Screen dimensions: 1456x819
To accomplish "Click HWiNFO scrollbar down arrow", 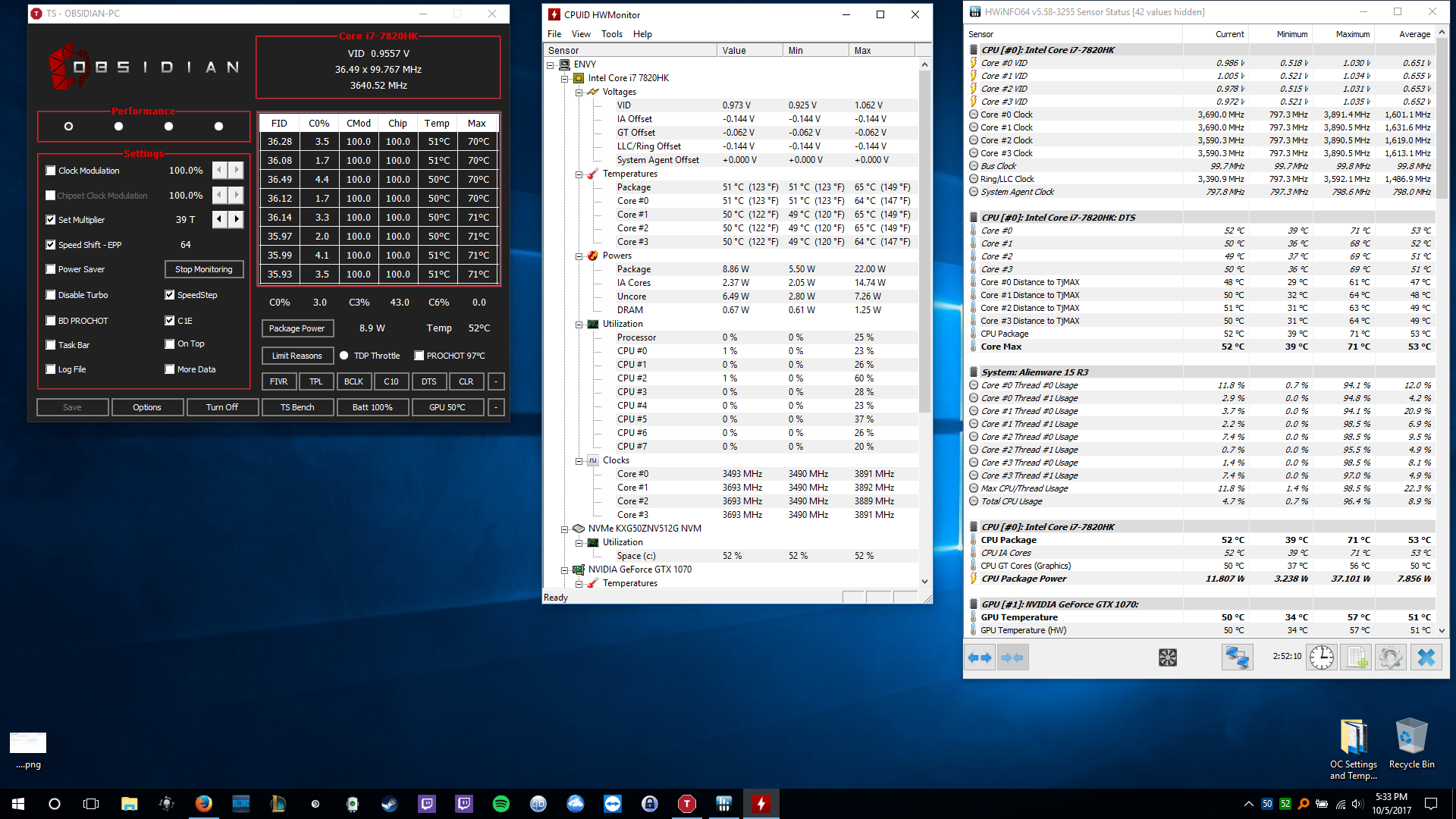I will (1442, 630).
